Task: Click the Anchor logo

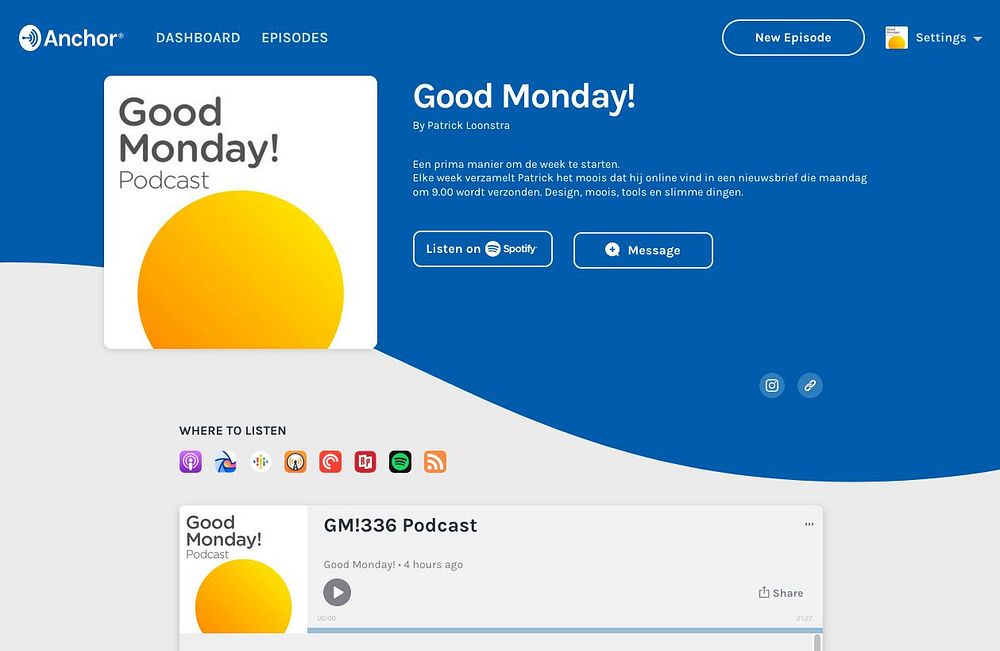Action: (x=71, y=38)
